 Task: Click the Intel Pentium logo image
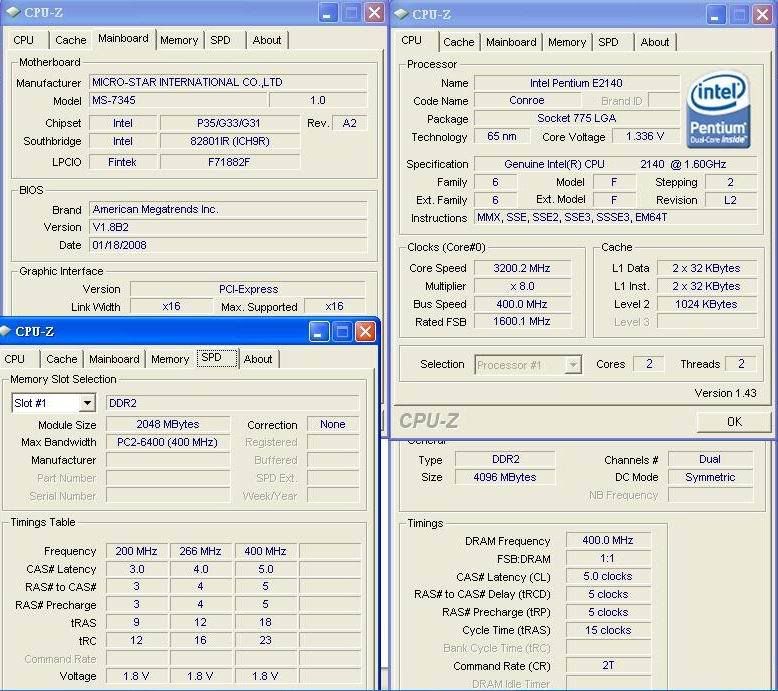click(718, 110)
